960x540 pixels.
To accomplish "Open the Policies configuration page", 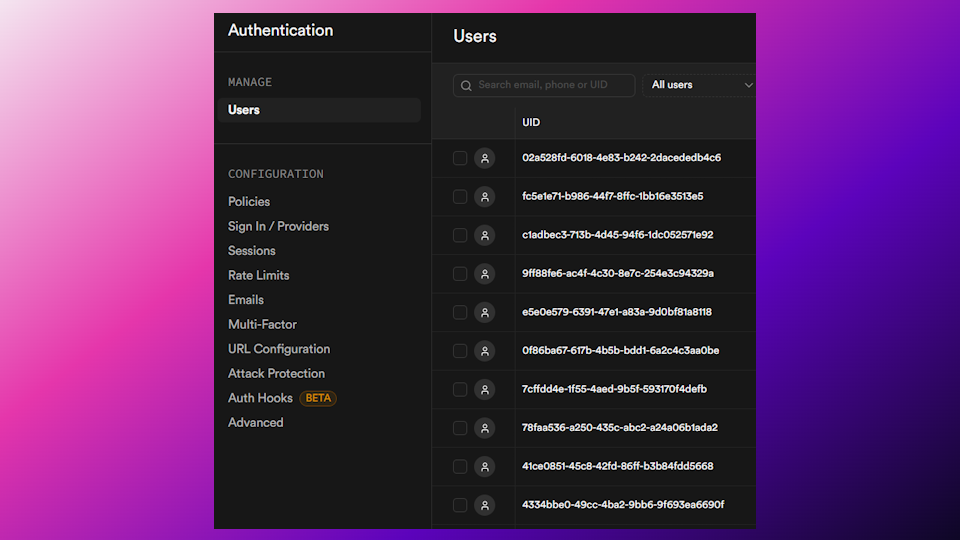I will click(x=249, y=201).
